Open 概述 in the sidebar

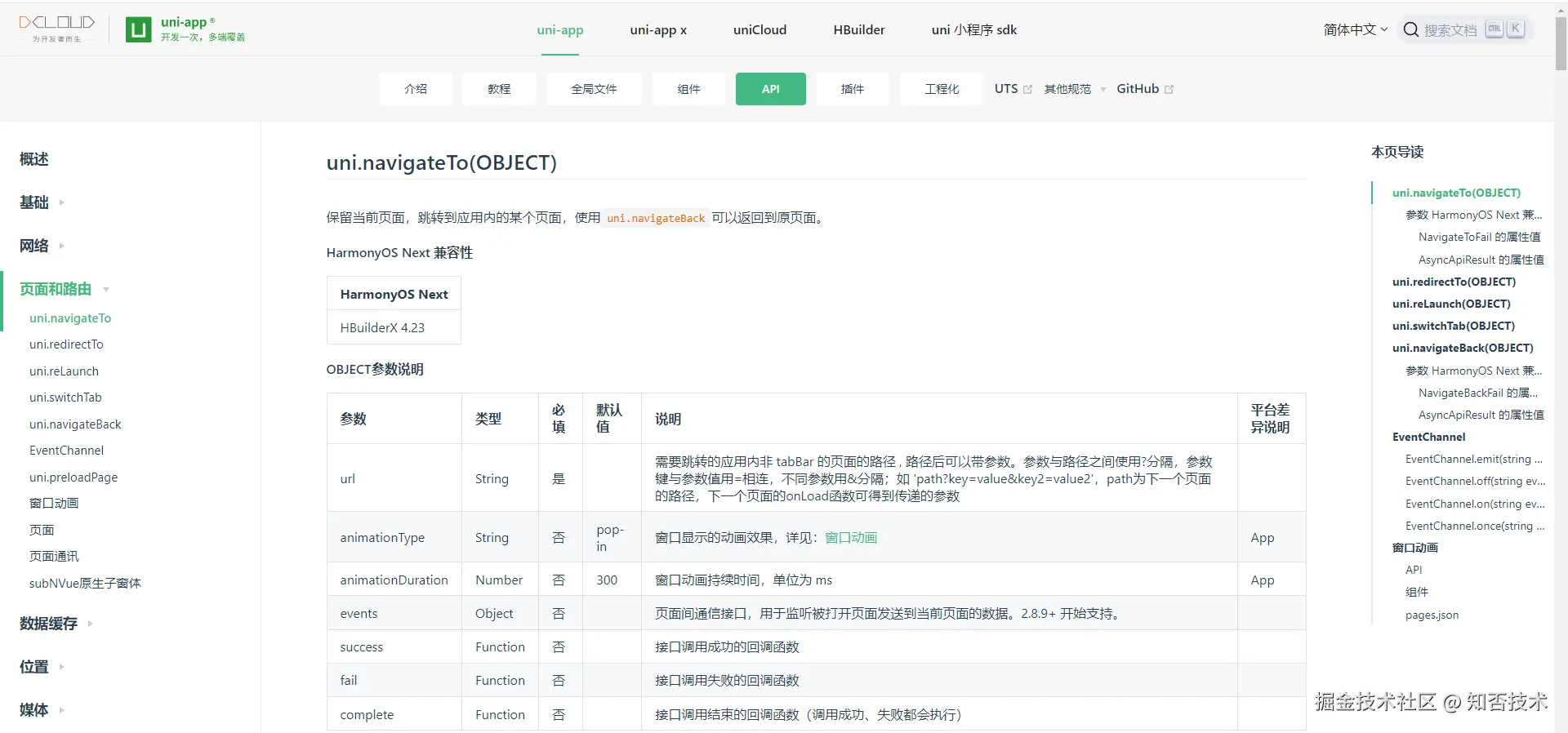click(x=34, y=159)
